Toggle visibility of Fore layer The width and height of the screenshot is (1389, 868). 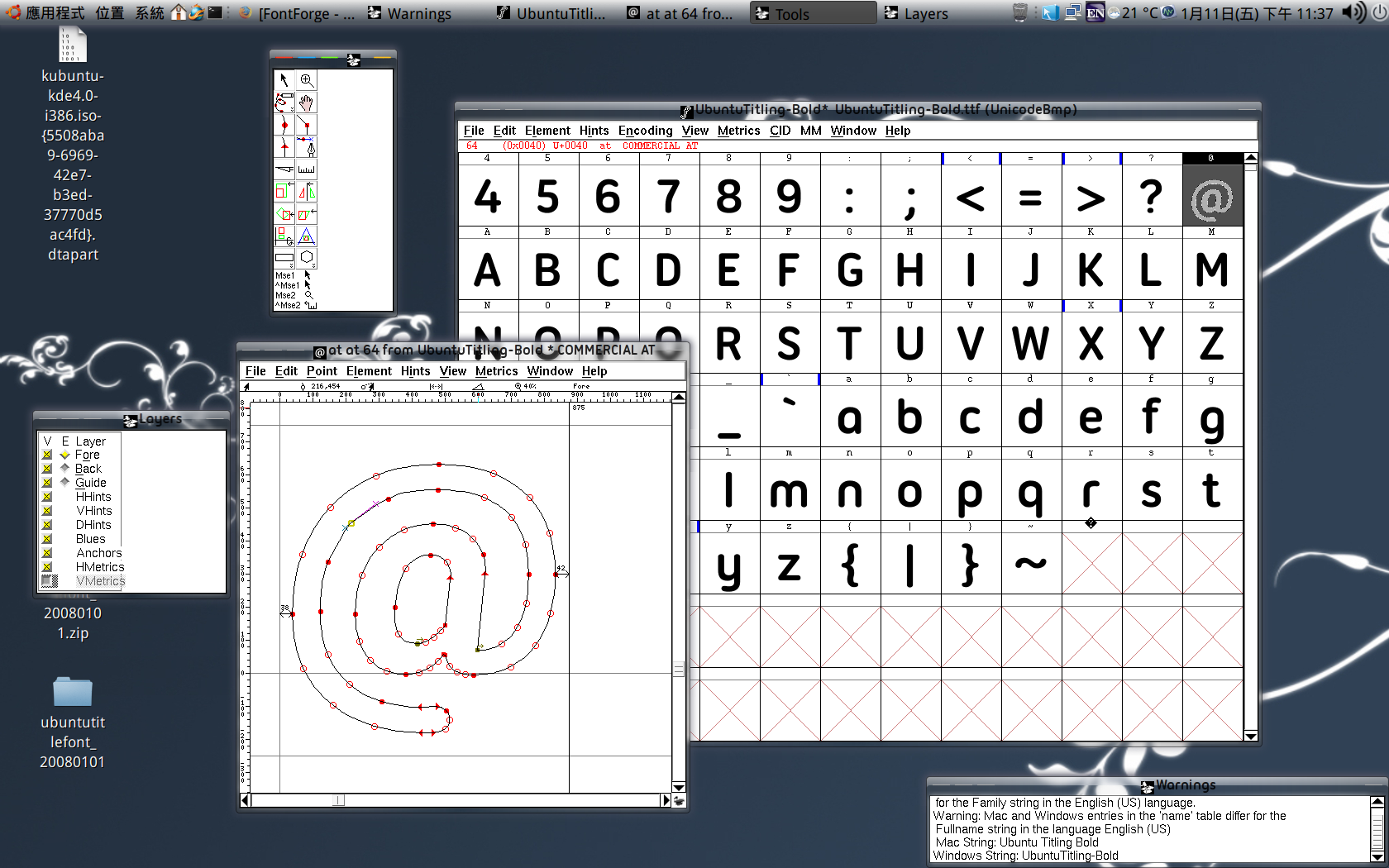tap(47, 455)
